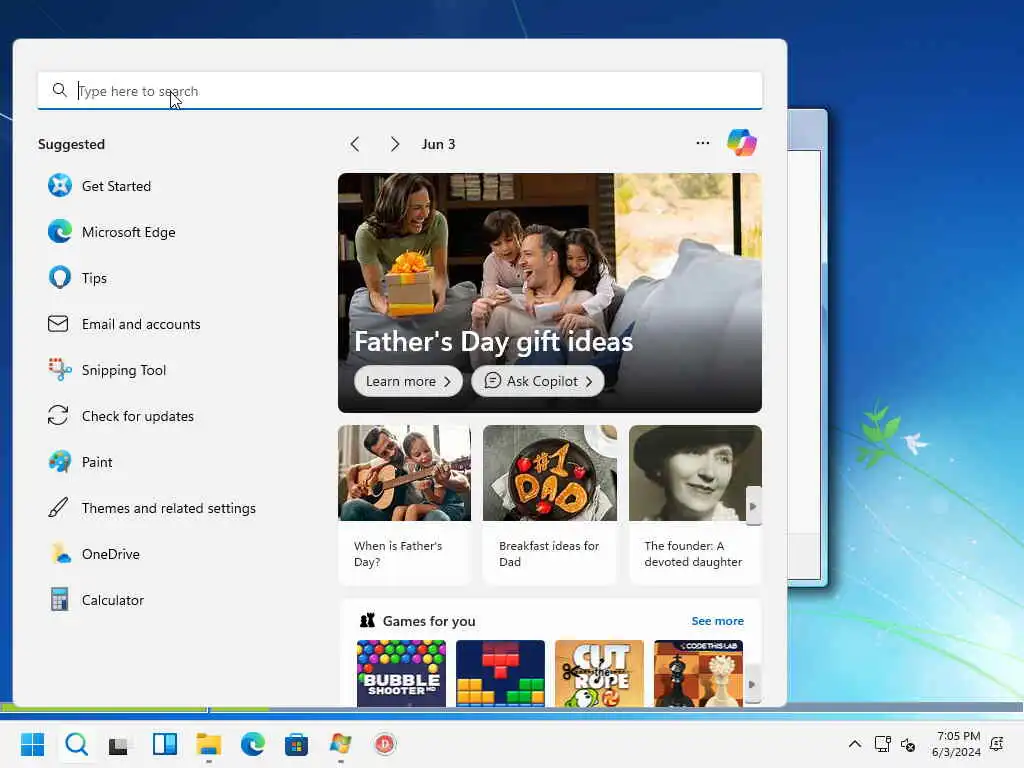Click the Jun 3 date label
This screenshot has width=1024, height=768.
(x=438, y=144)
